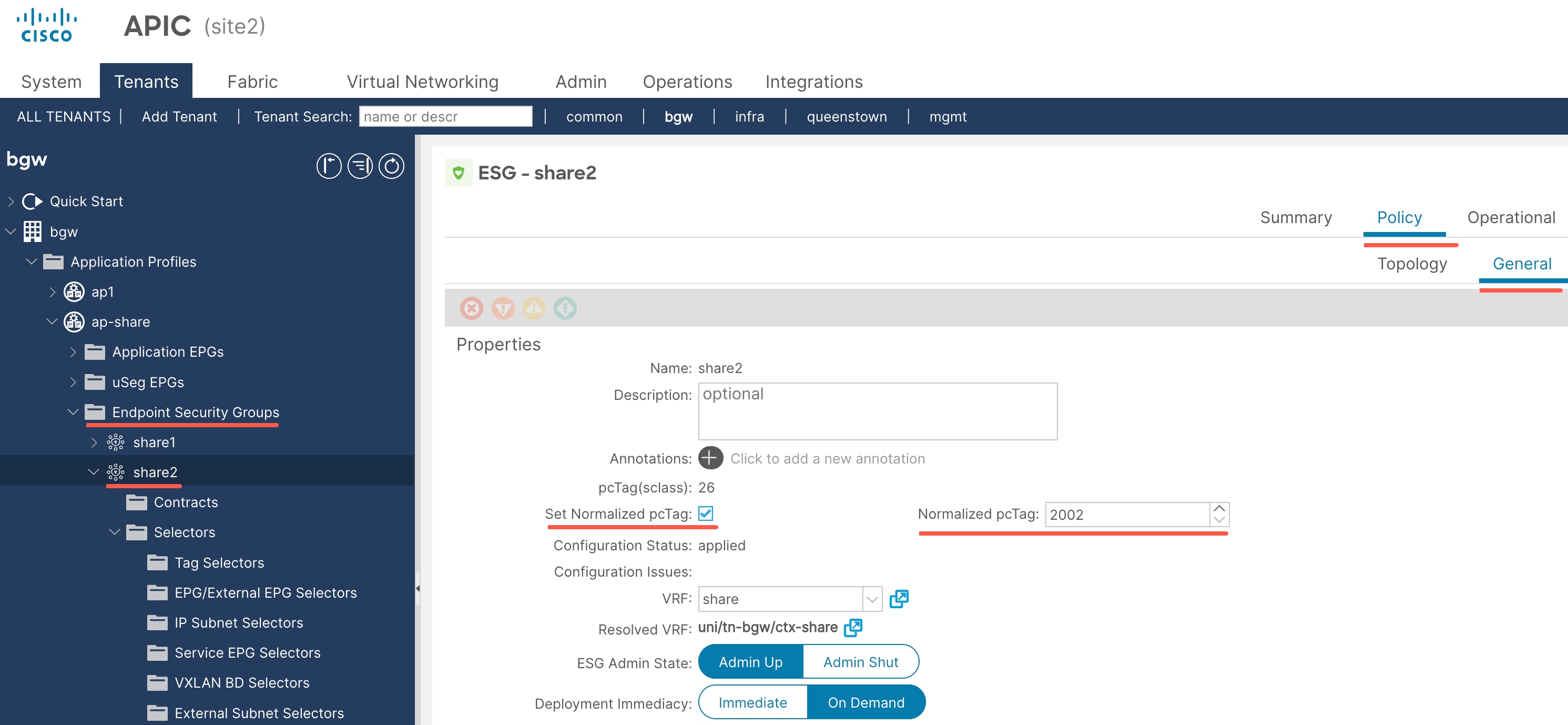Set Deployment Immediacy to On Demand
The width and height of the screenshot is (1568, 725).
(866, 703)
